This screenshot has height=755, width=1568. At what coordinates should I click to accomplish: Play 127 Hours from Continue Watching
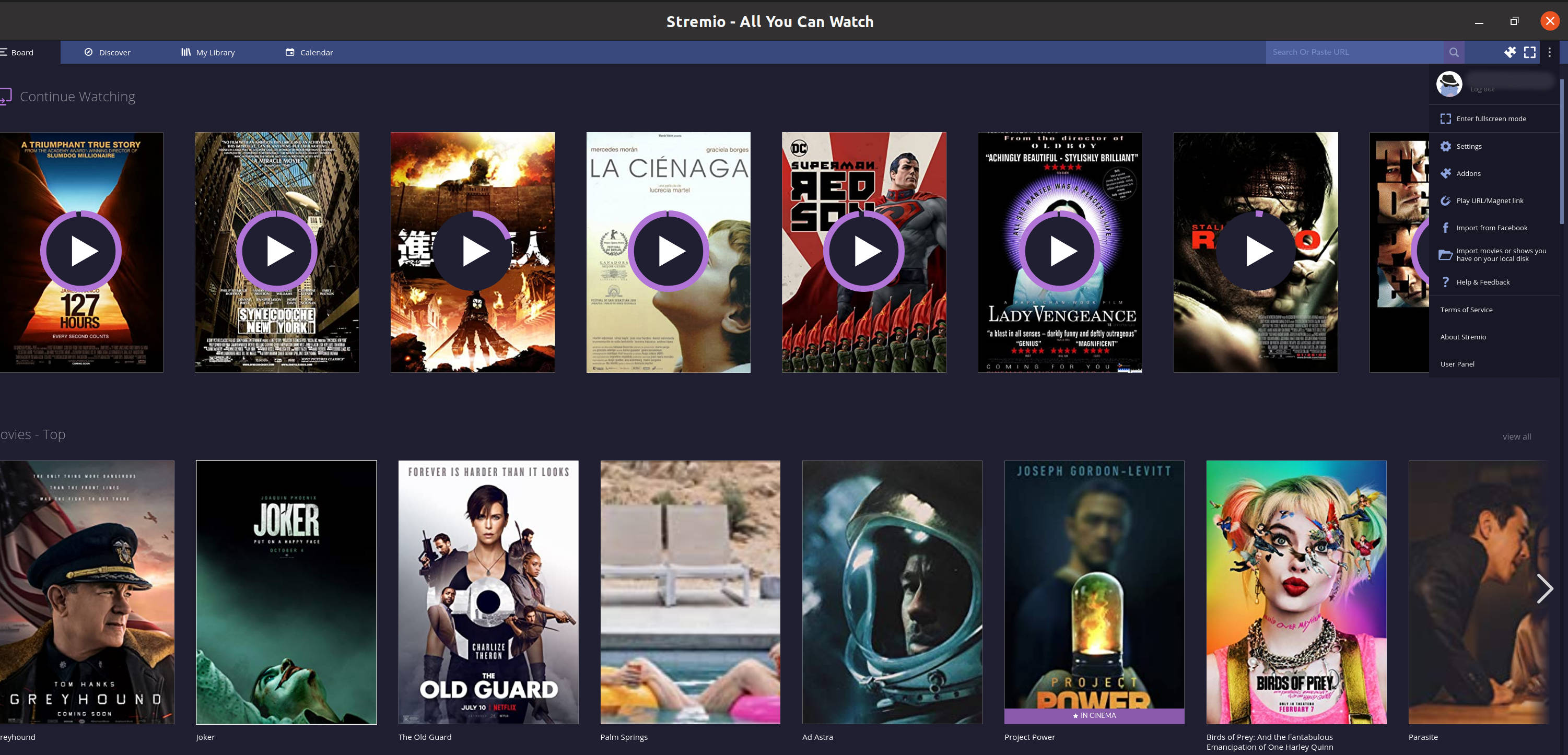[81, 251]
